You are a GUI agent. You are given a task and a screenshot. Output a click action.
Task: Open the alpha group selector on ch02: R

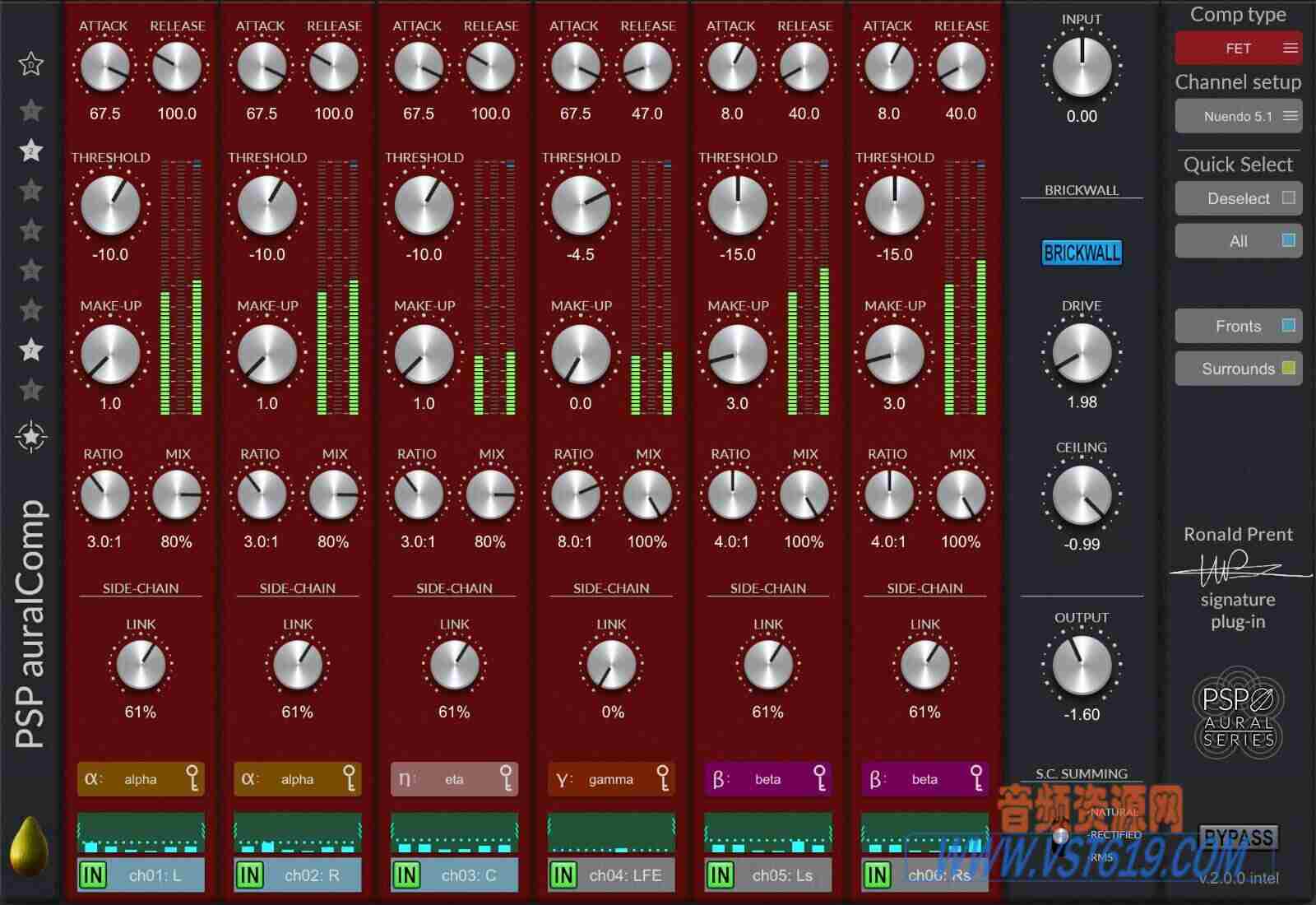[298, 779]
